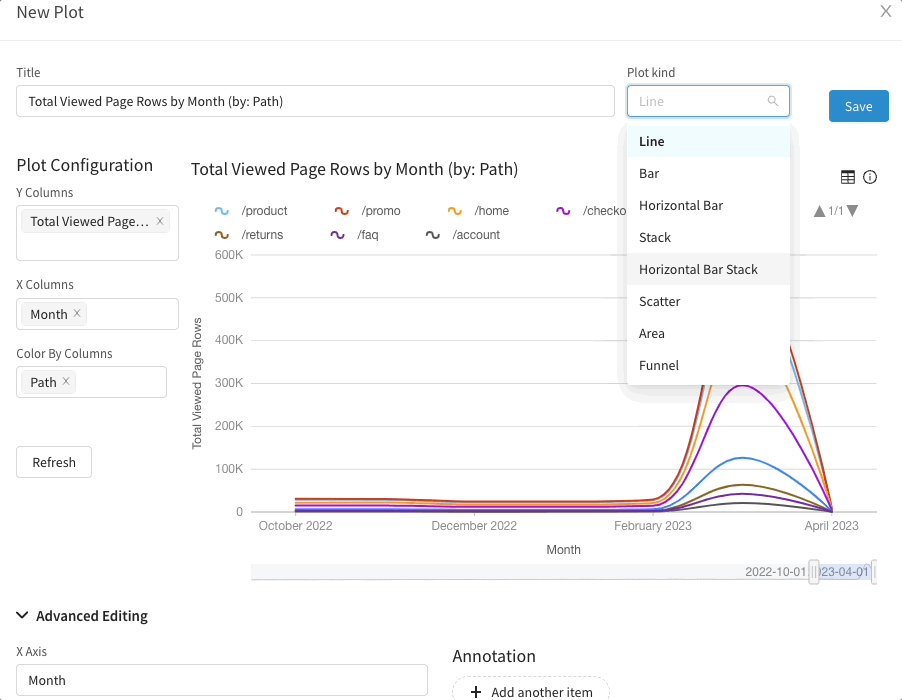Remove the Month tag from X Columns

point(77,313)
